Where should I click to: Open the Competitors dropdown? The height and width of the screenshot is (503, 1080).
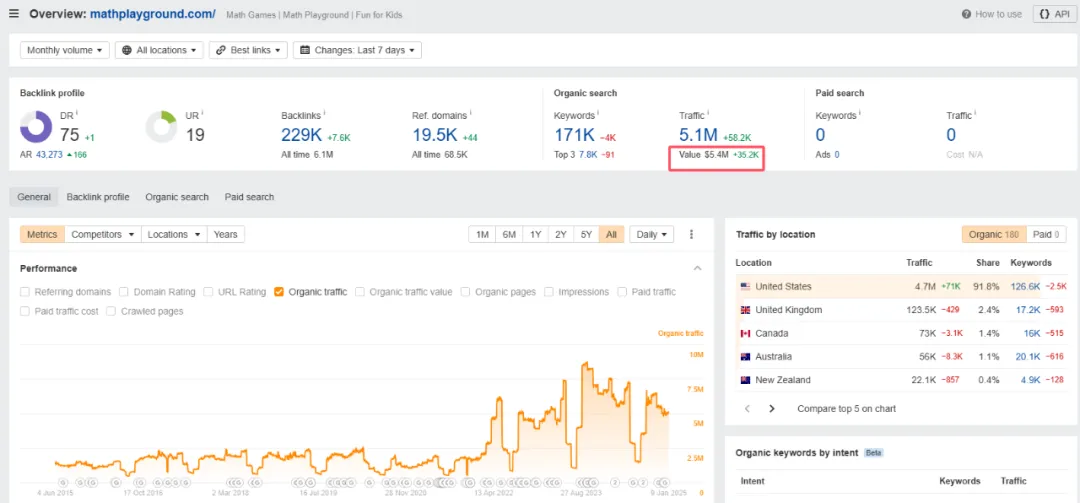click(x=103, y=234)
